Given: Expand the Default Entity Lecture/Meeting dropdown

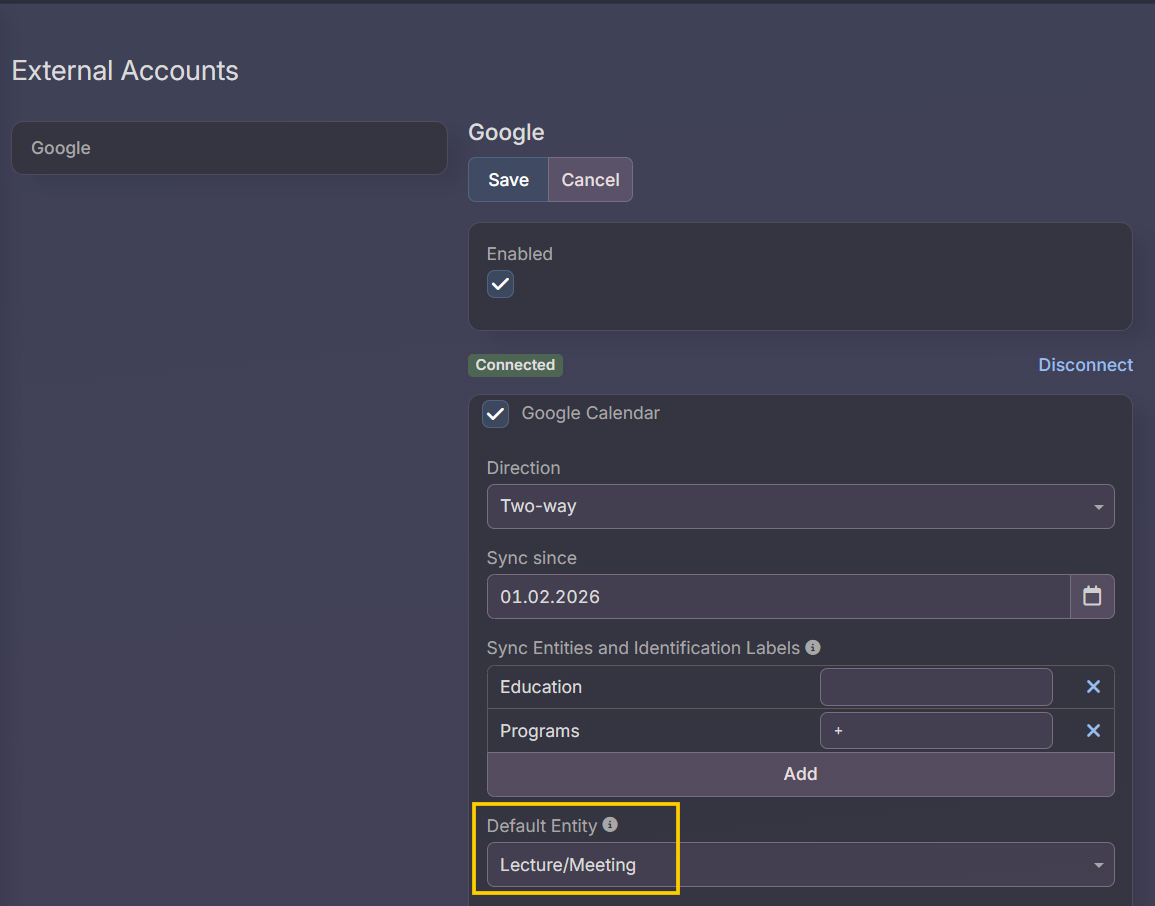Looking at the screenshot, I should pyautogui.click(x=800, y=865).
